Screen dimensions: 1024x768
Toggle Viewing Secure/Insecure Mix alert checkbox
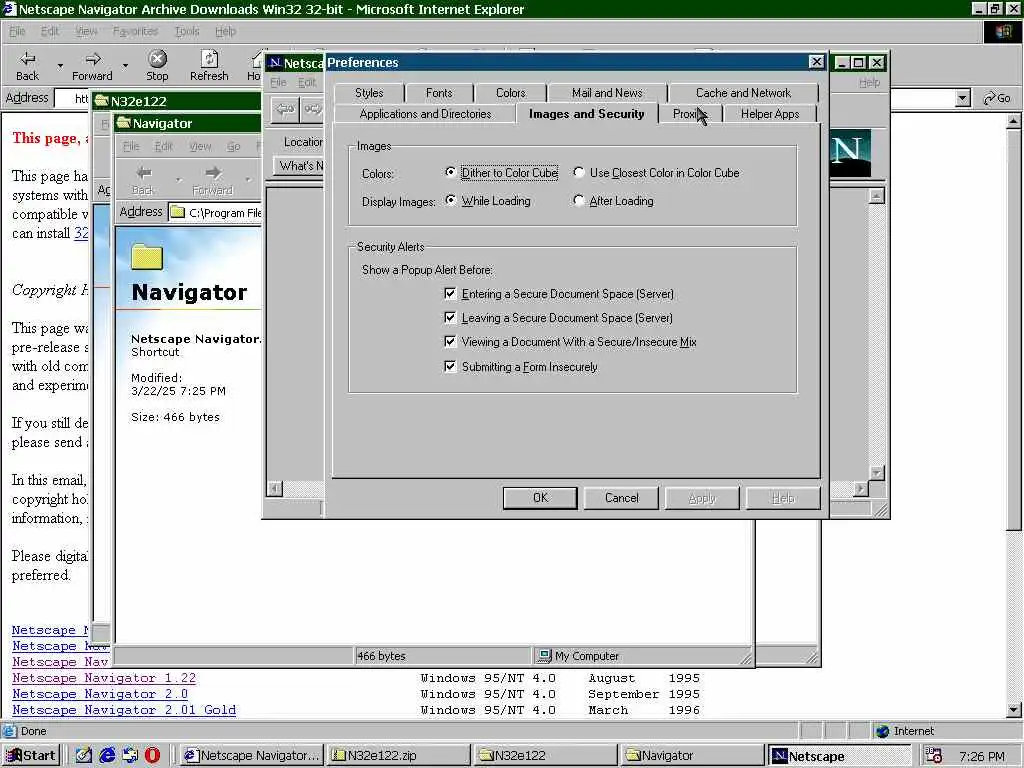point(450,342)
